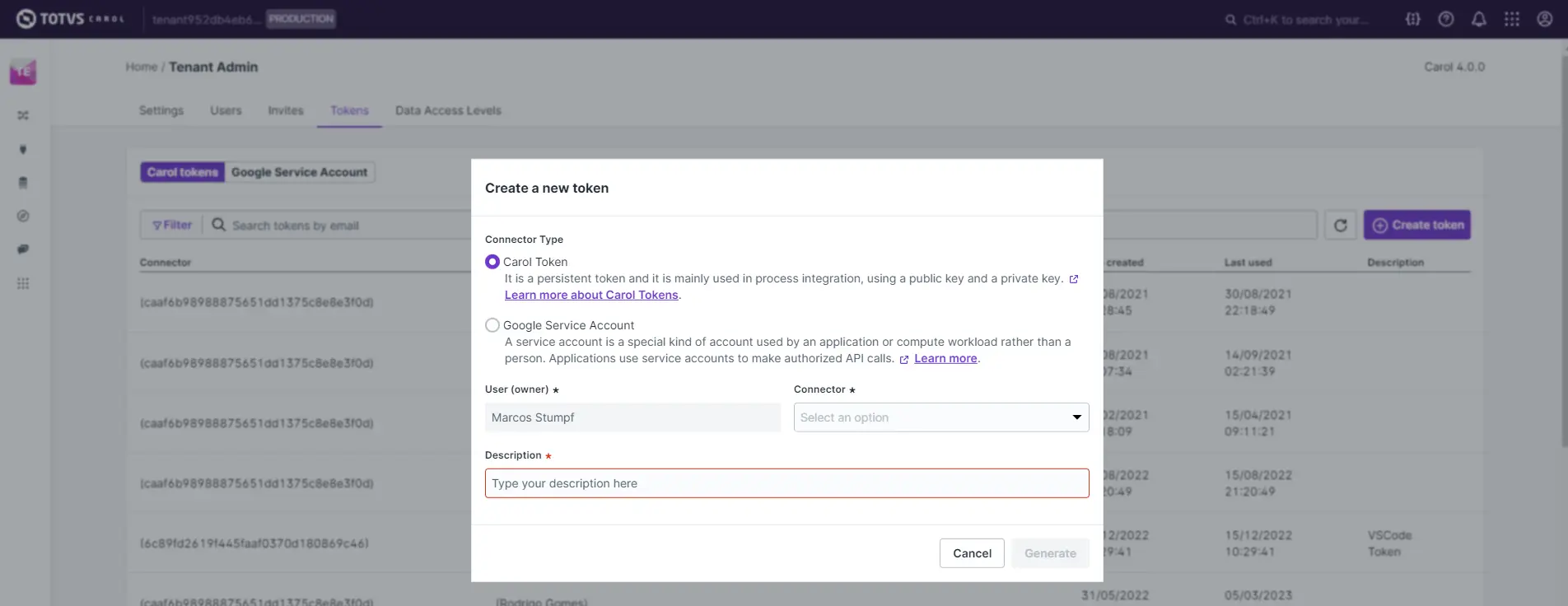Go to Home breadcrumb link

click(x=142, y=67)
